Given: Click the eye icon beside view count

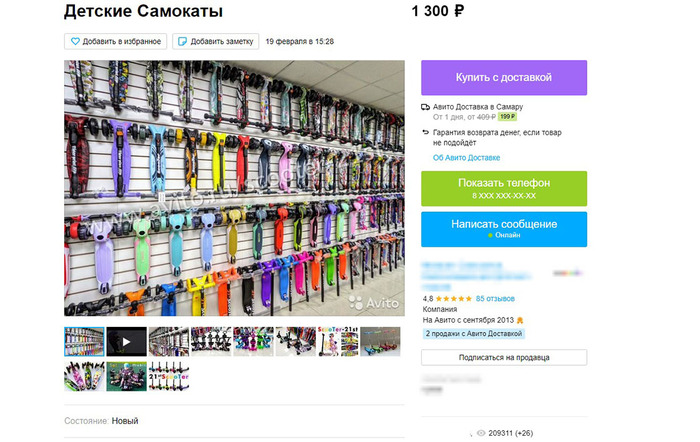Looking at the screenshot, I should point(481,433).
